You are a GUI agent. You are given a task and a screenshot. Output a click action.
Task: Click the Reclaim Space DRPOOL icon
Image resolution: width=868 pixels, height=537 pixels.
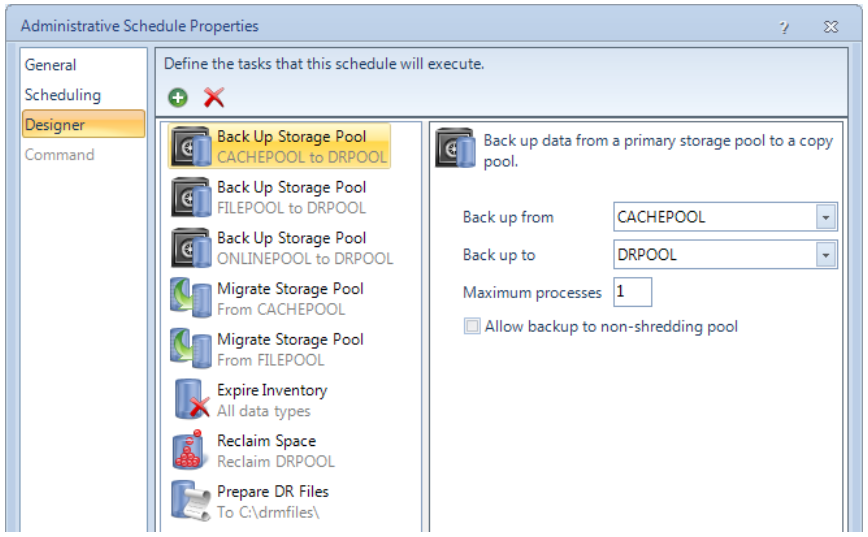[x=191, y=451]
